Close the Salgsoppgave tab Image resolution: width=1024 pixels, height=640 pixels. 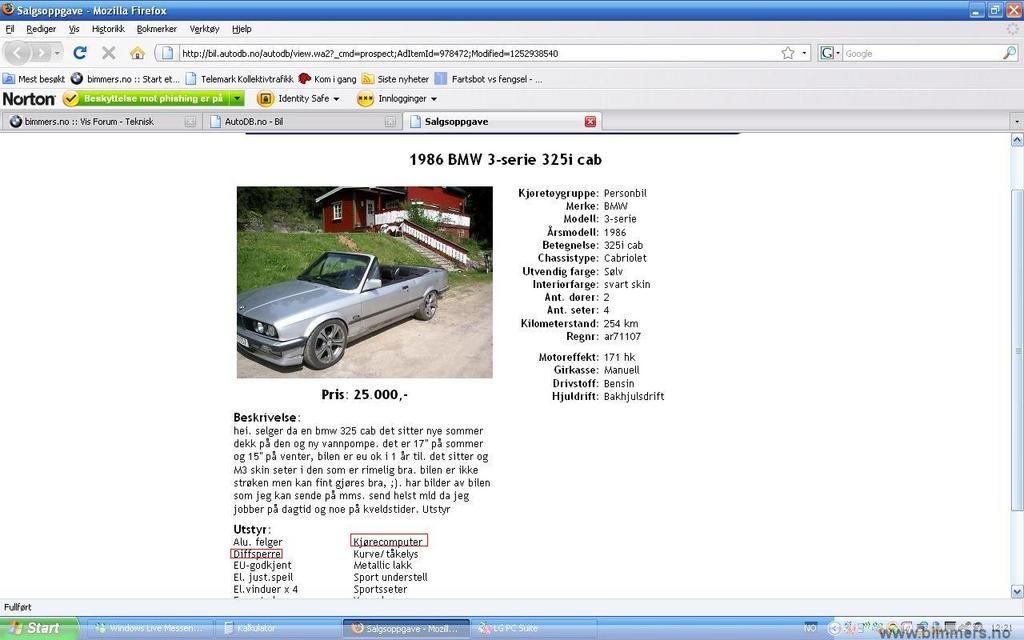click(x=590, y=121)
